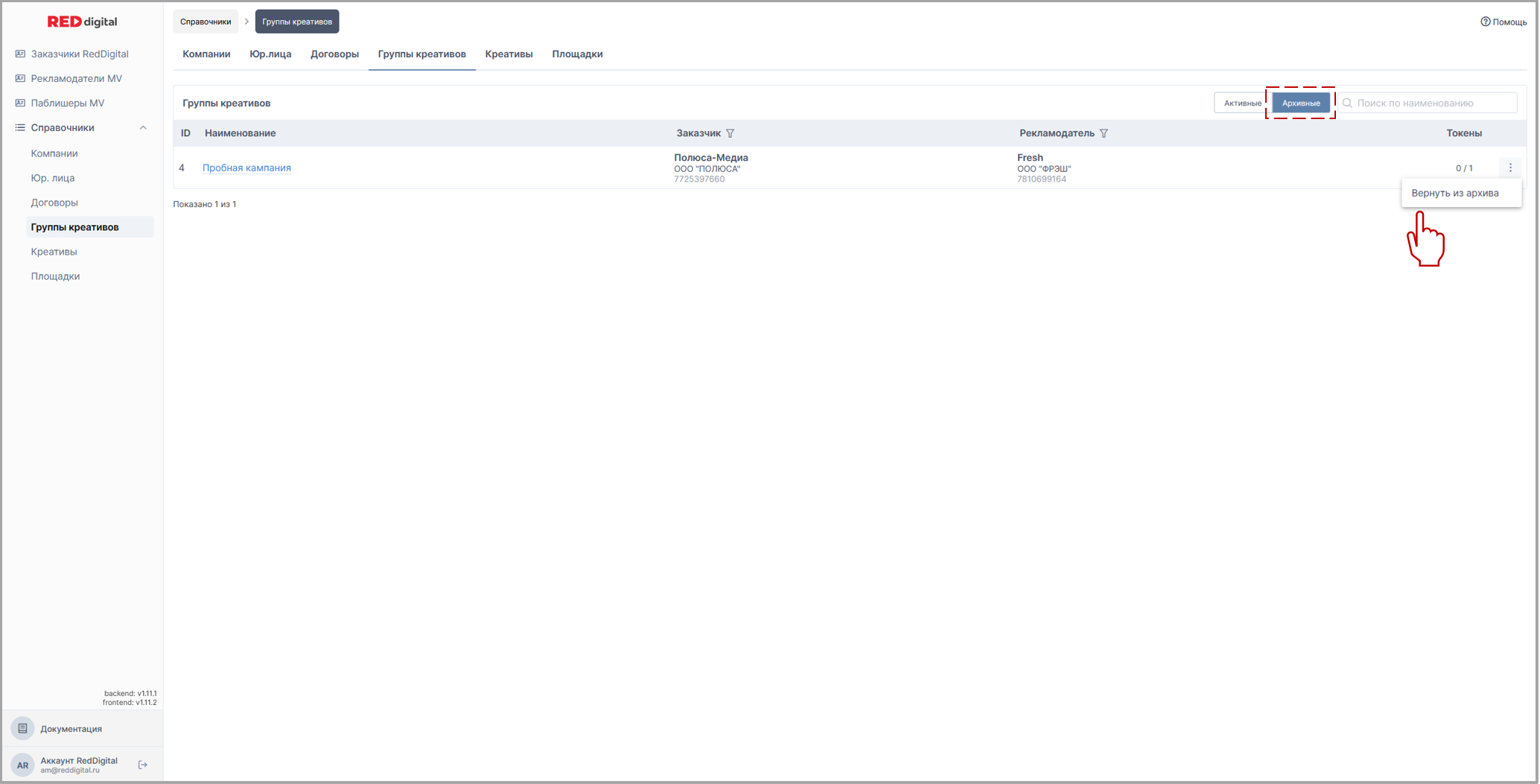Click the logout icon beside Аккаунт RedDigital

click(143, 765)
